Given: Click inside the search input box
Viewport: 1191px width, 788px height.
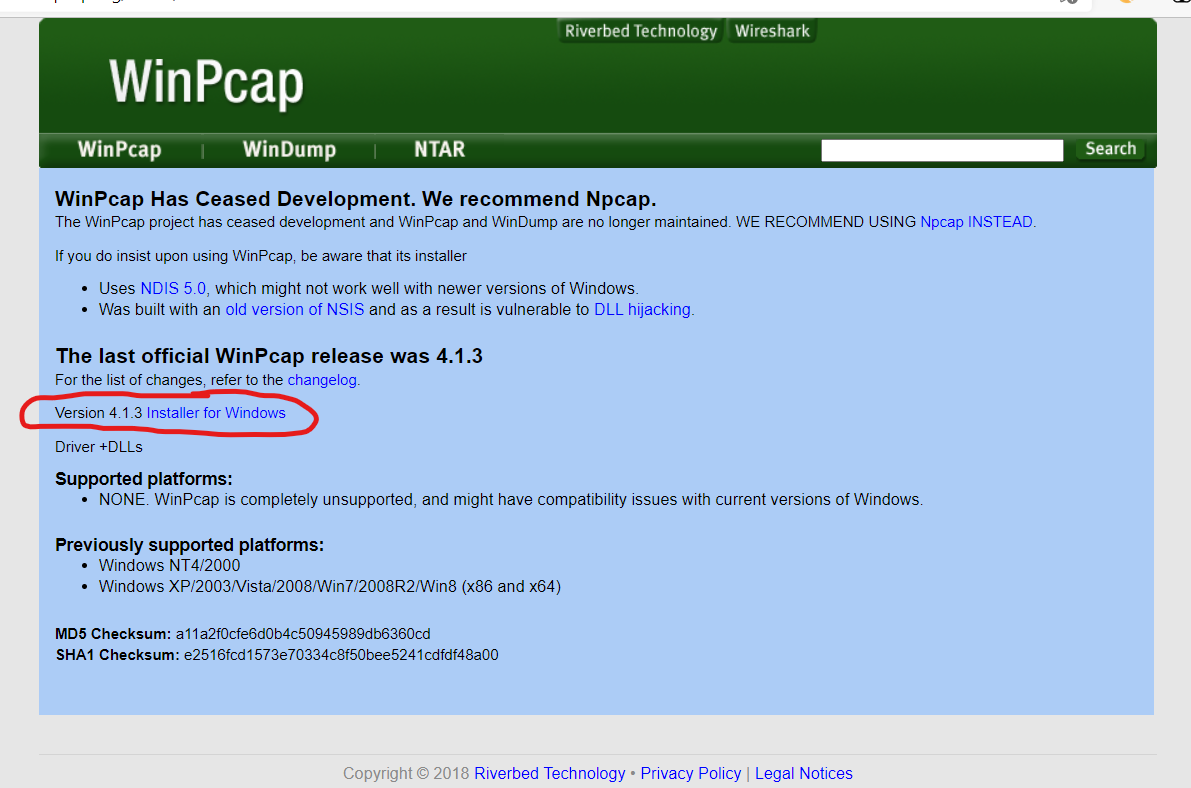Looking at the screenshot, I should (x=940, y=149).
